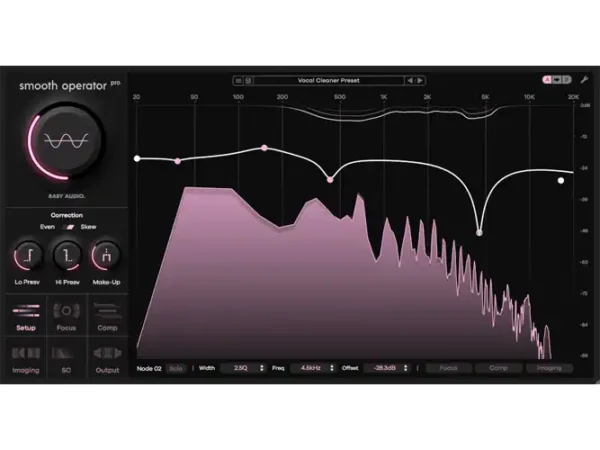Click the smooth operator pro title
600x450 pixels.
(70, 86)
